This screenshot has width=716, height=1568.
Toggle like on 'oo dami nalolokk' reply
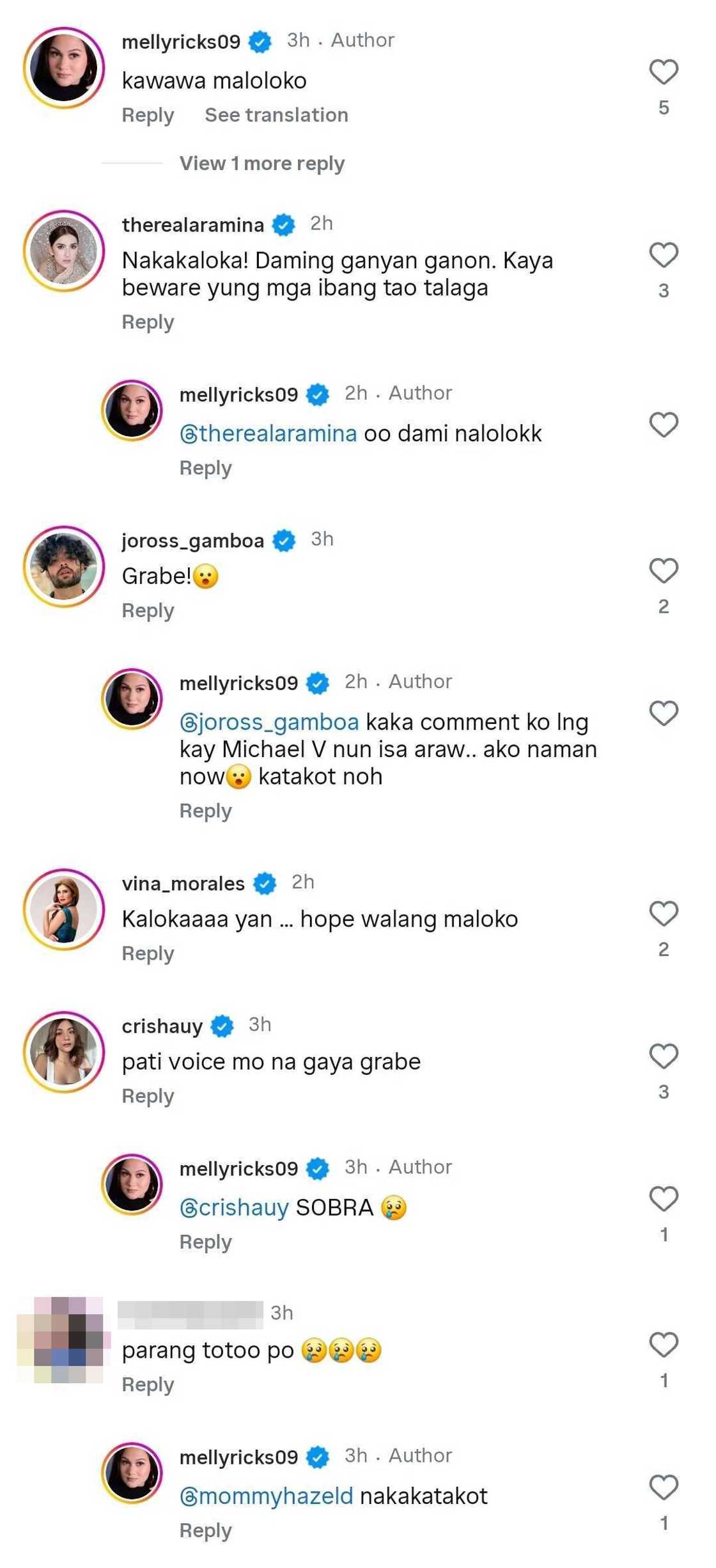(x=664, y=425)
